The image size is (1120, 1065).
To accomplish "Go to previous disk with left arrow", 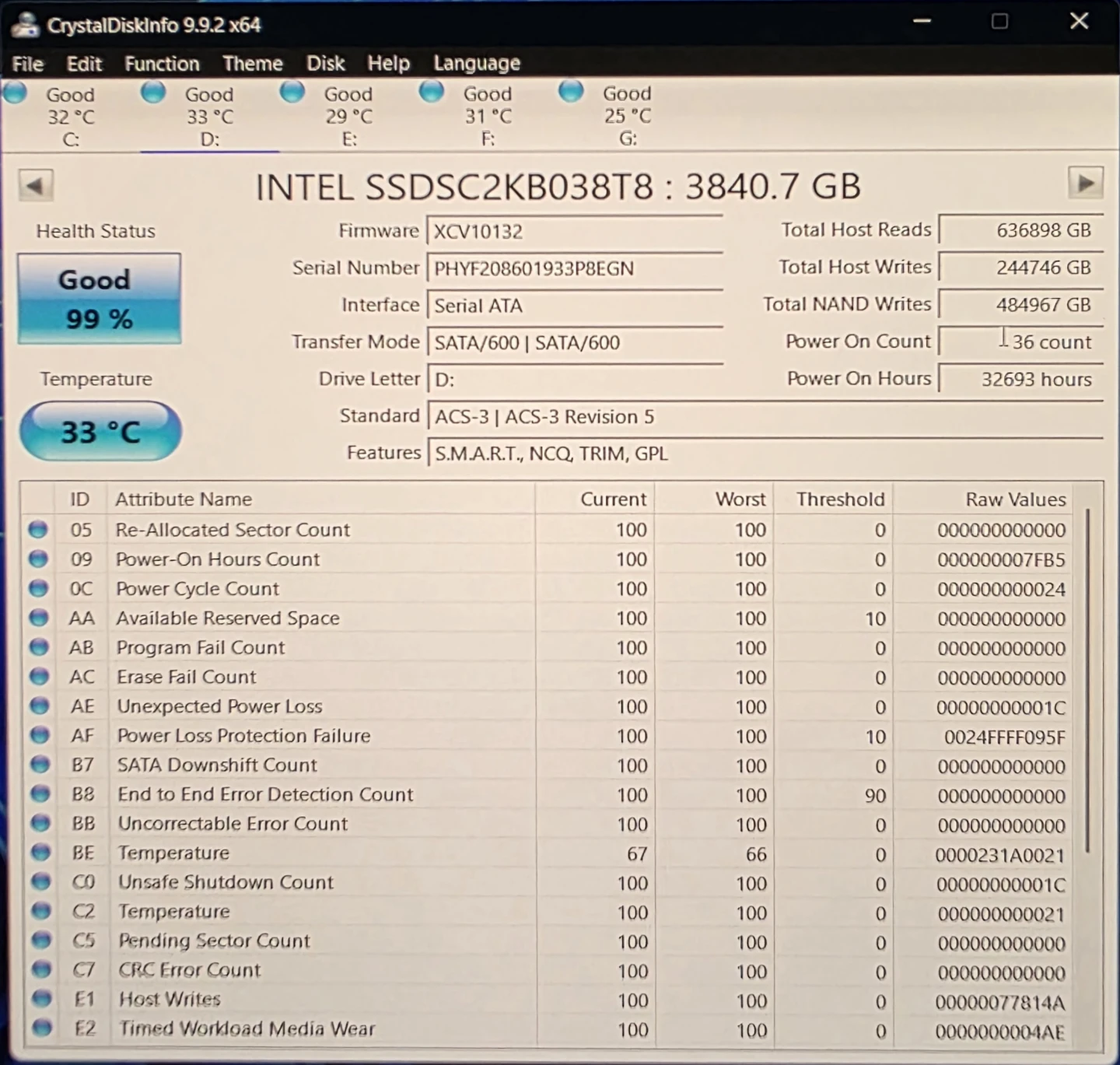I will click(x=35, y=185).
